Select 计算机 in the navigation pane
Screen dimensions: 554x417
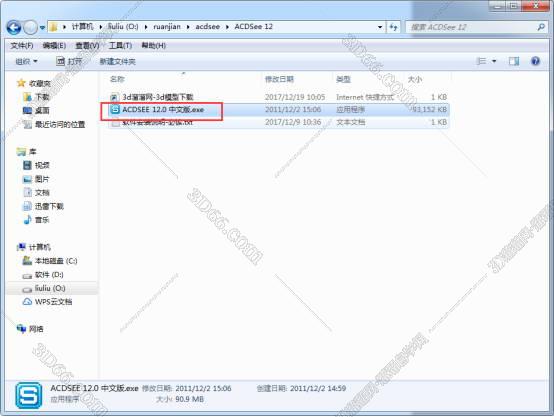40,247
